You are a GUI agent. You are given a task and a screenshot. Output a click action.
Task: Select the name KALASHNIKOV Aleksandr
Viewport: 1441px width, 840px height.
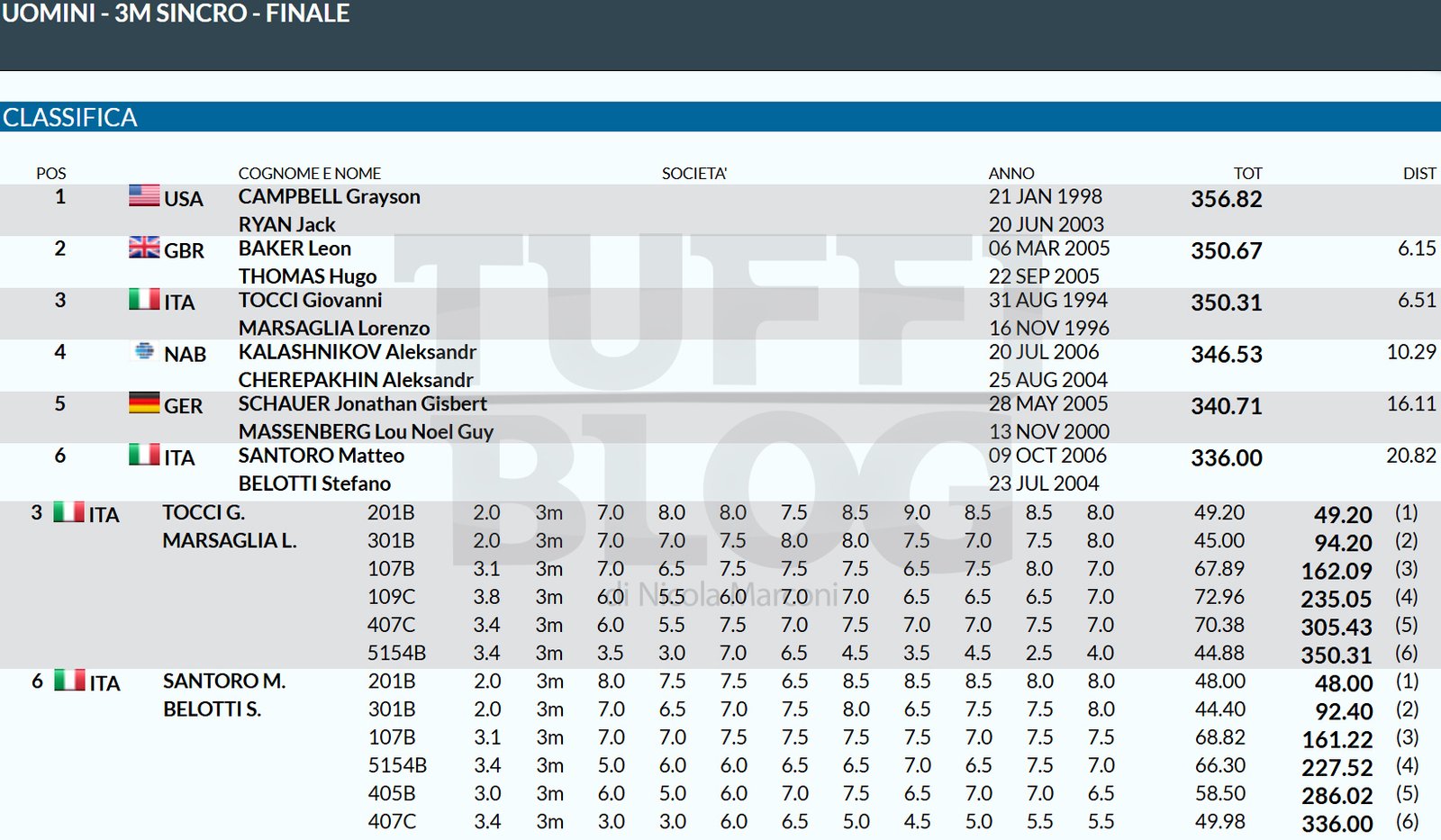coord(357,352)
